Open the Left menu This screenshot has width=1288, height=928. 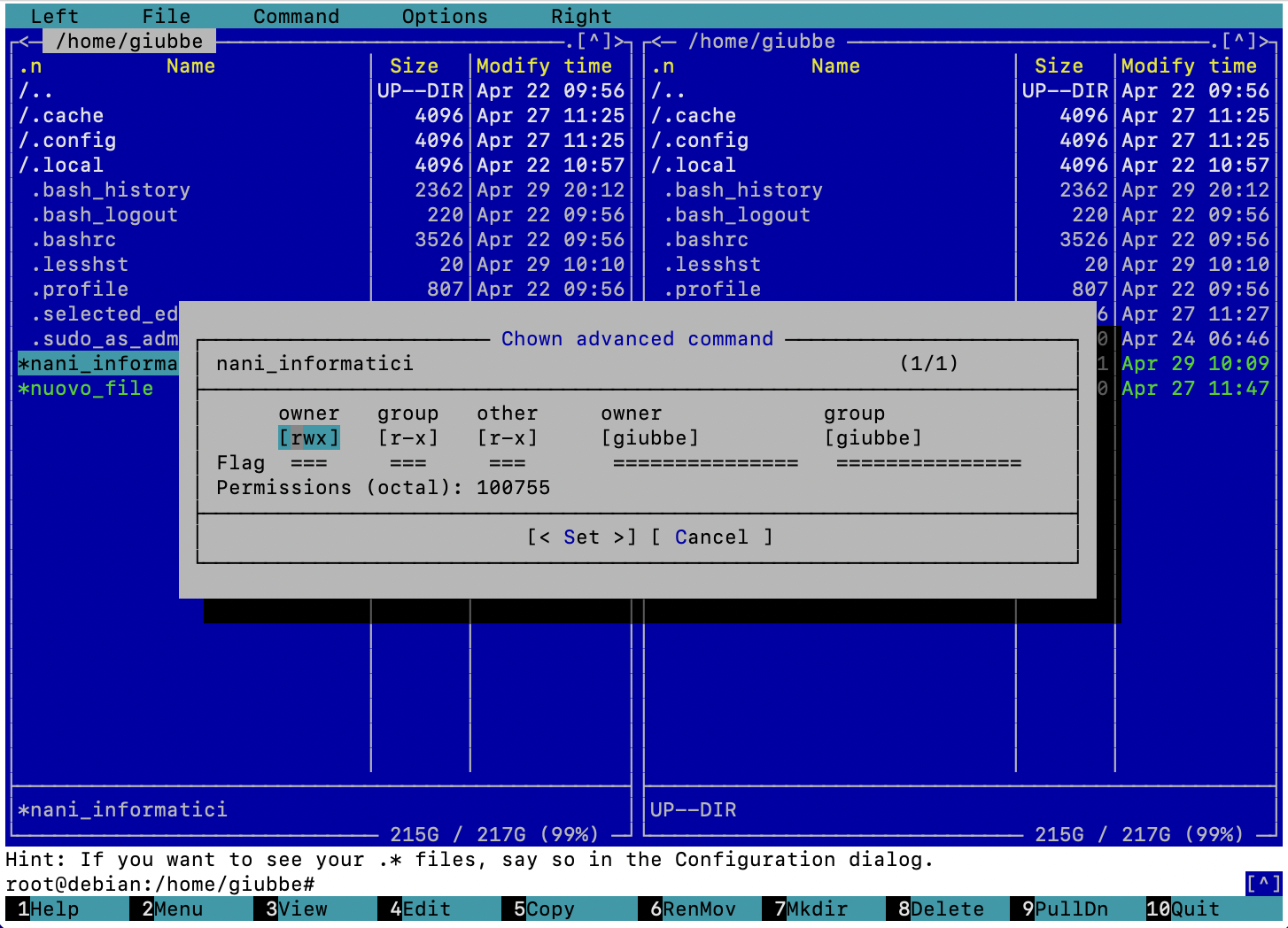pos(54,16)
